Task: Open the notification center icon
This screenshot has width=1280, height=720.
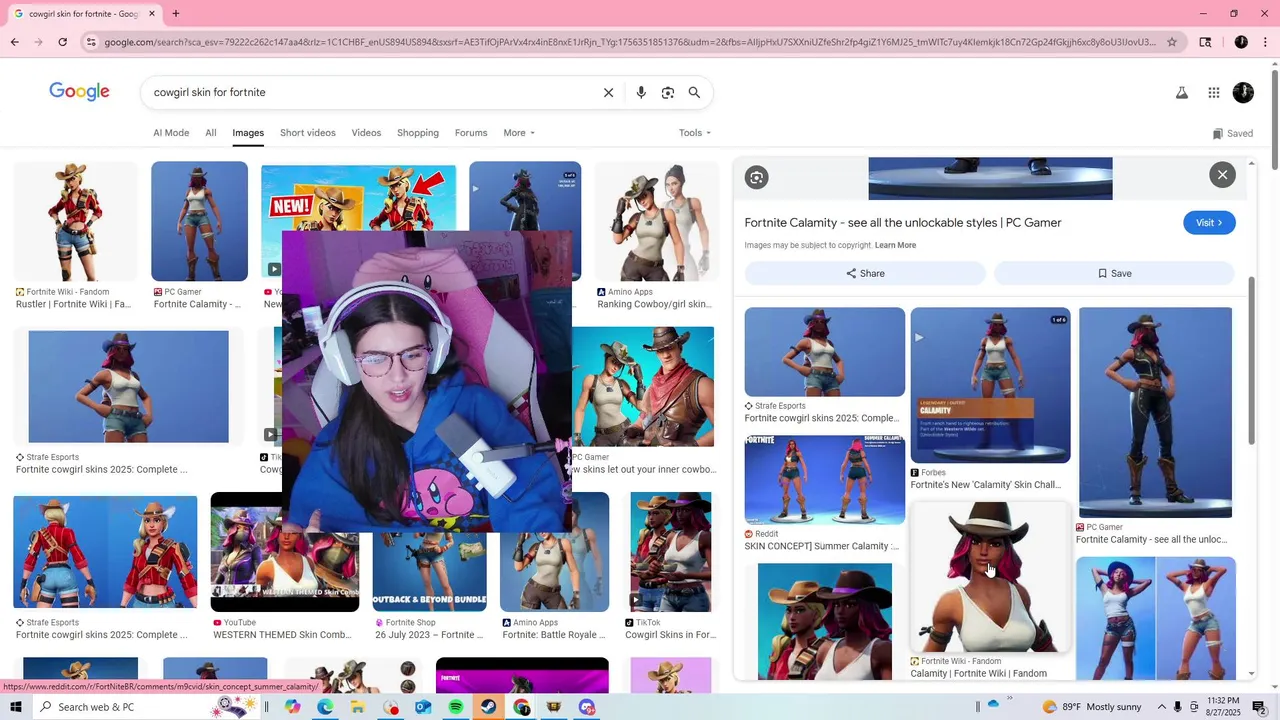Action: 1259,707
